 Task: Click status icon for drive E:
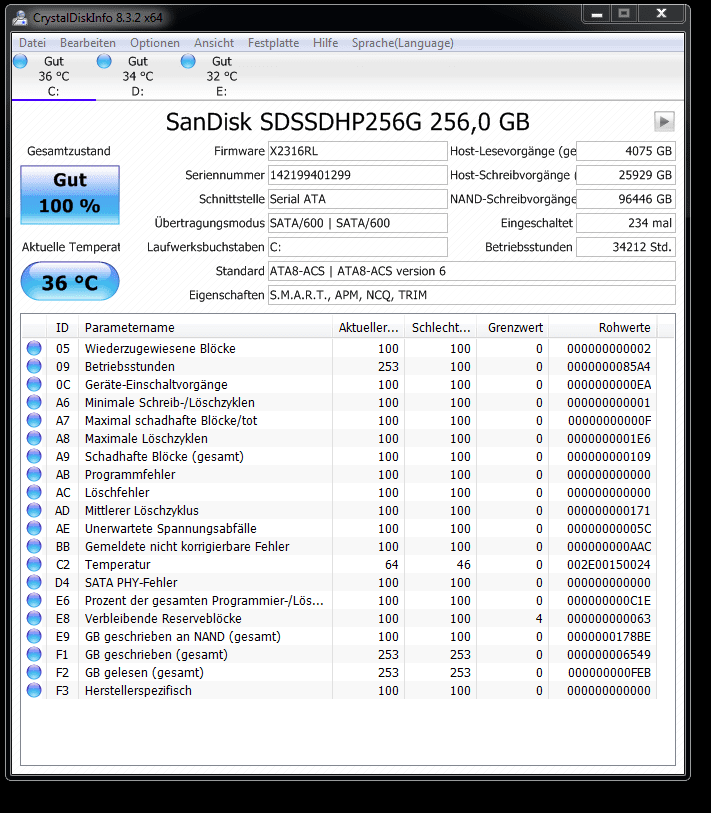pos(188,61)
